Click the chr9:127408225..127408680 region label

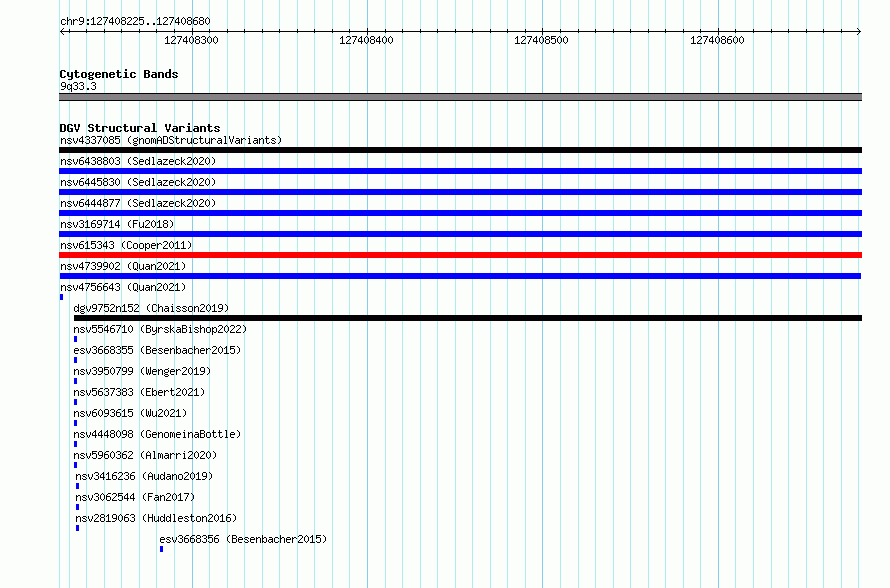pyautogui.click(x=135, y=21)
